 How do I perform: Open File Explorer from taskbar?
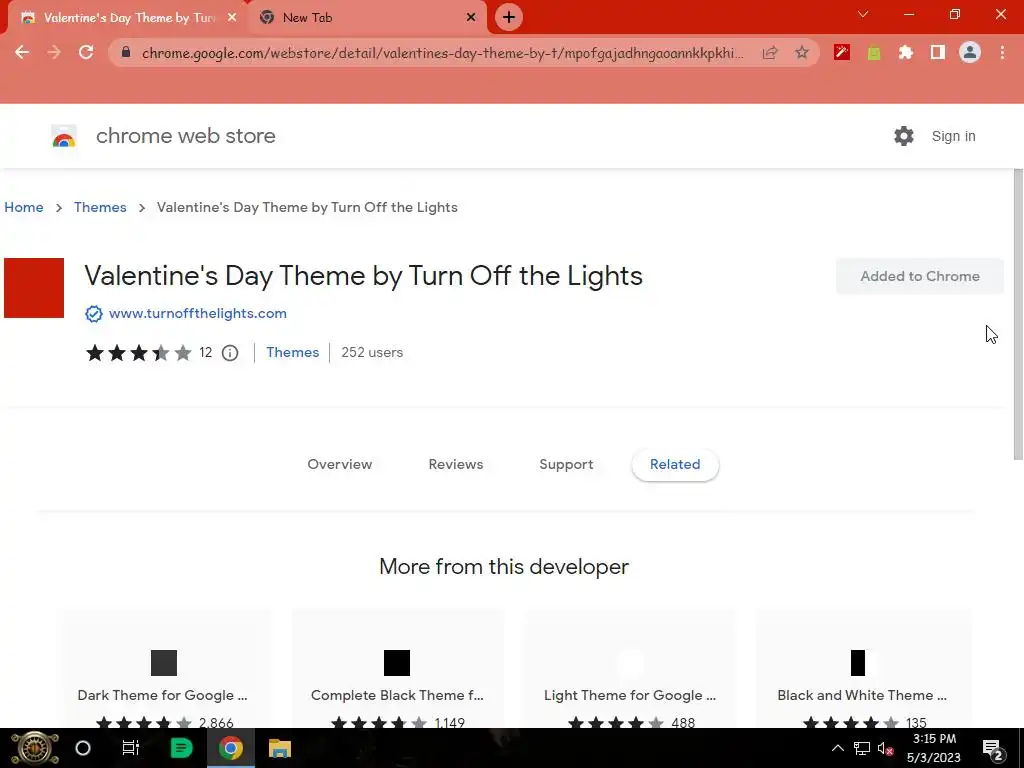coord(280,748)
